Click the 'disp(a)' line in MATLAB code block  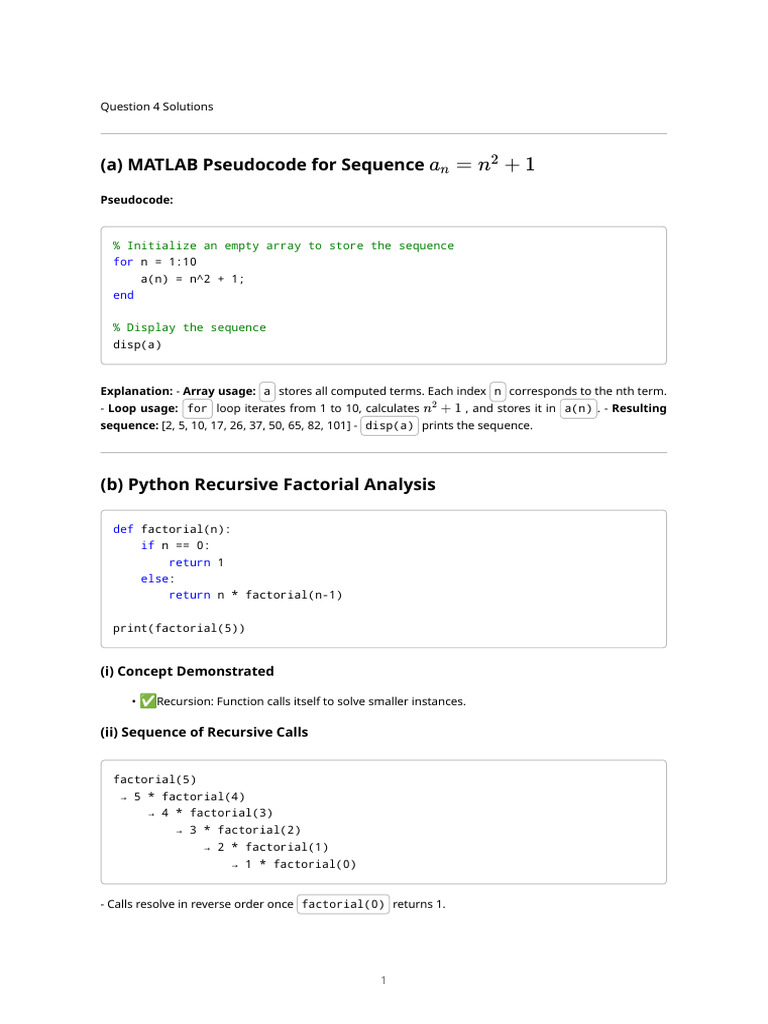pos(137,344)
